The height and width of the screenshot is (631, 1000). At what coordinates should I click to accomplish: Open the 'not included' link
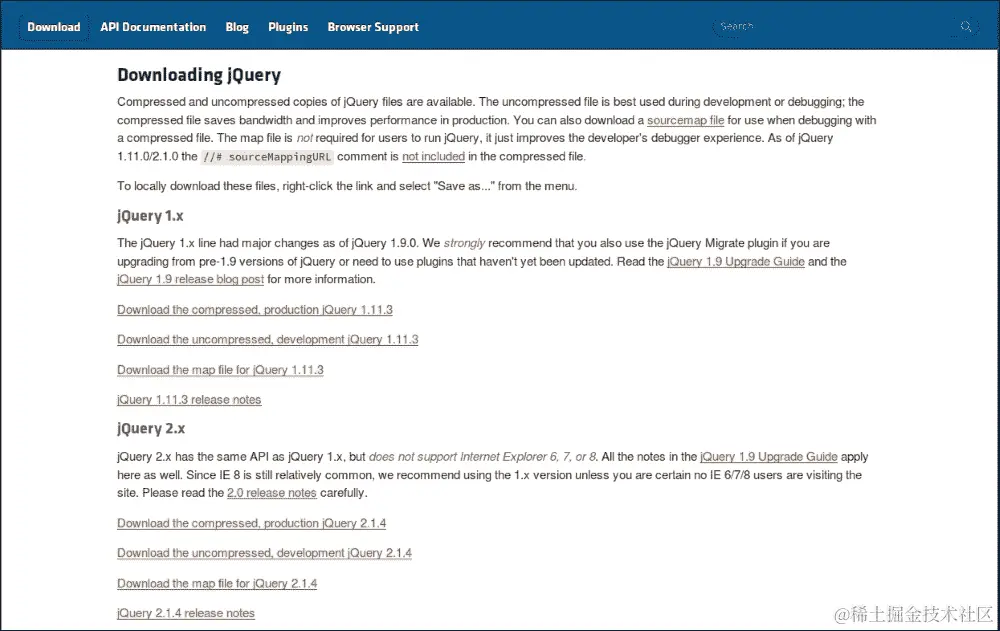pos(433,156)
